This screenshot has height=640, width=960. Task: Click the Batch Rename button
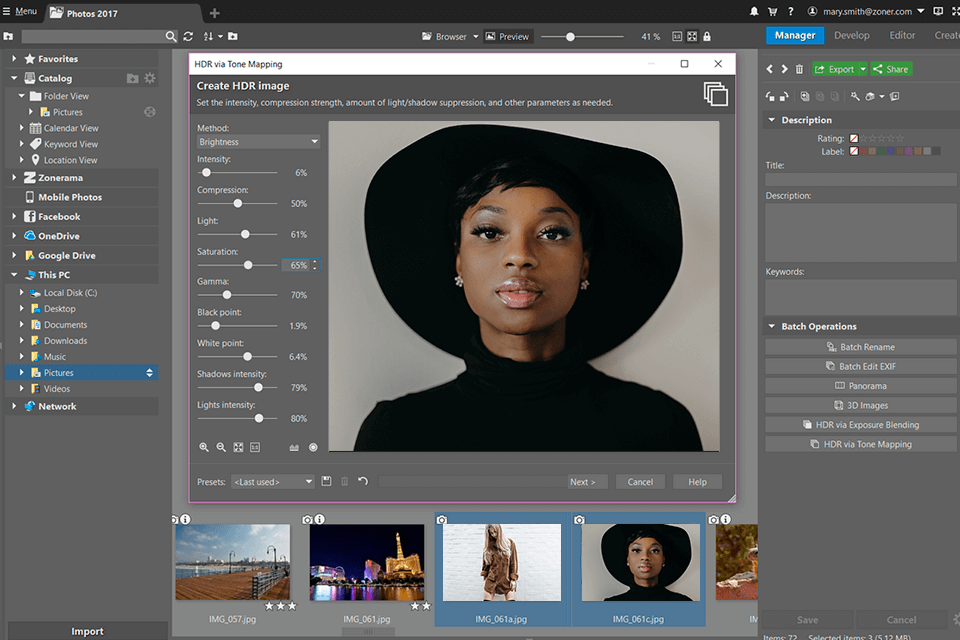861,347
